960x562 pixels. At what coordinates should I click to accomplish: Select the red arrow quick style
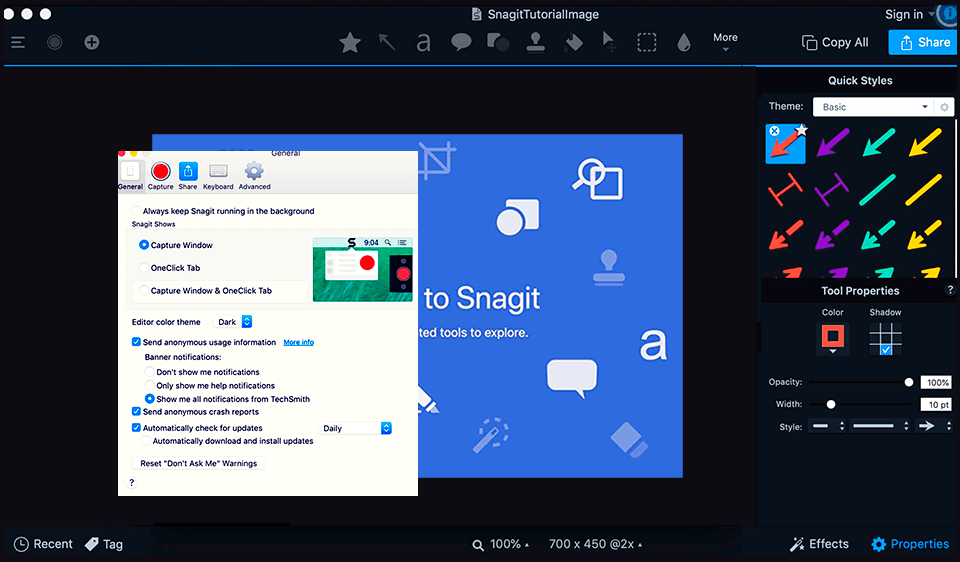786,144
